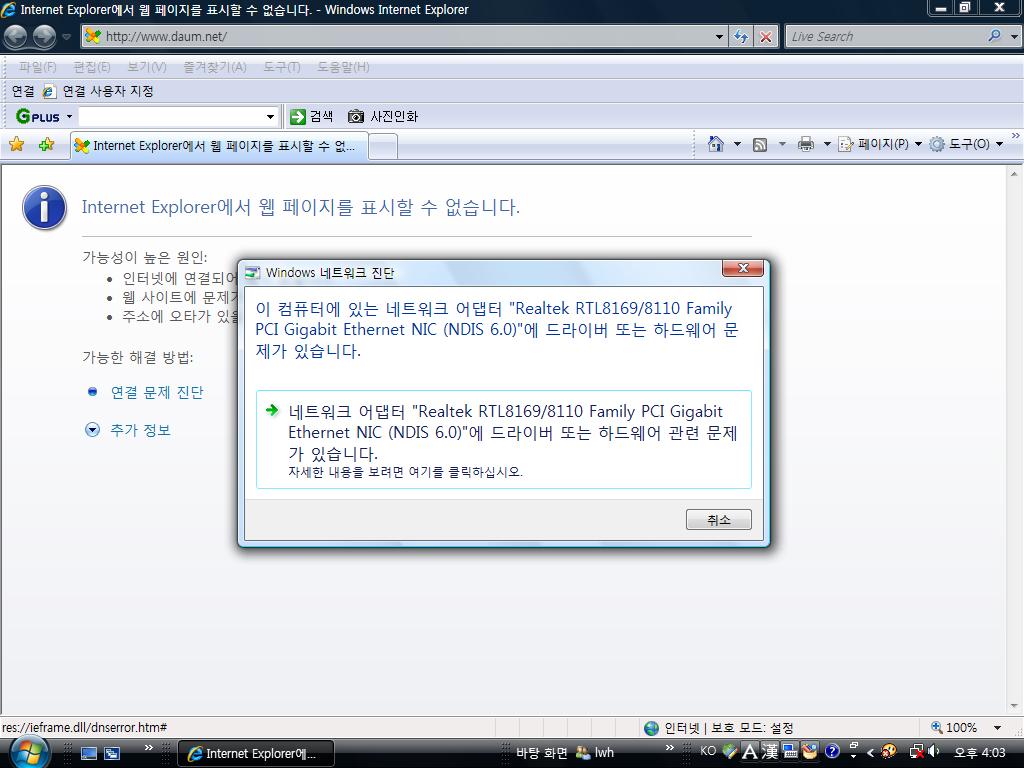
Task: Click the language bar help icon
Action: tap(832, 752)
